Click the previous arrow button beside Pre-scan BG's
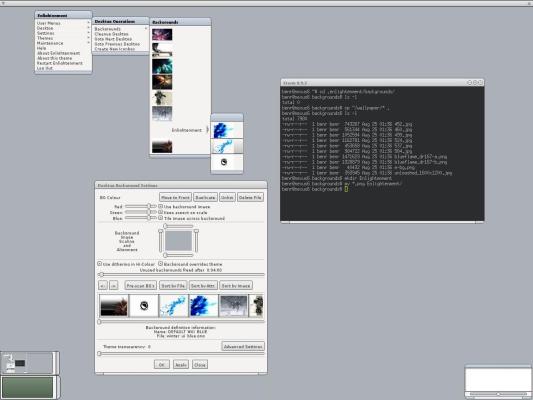Screen dimensions: 533x400 tap(103, 286)
